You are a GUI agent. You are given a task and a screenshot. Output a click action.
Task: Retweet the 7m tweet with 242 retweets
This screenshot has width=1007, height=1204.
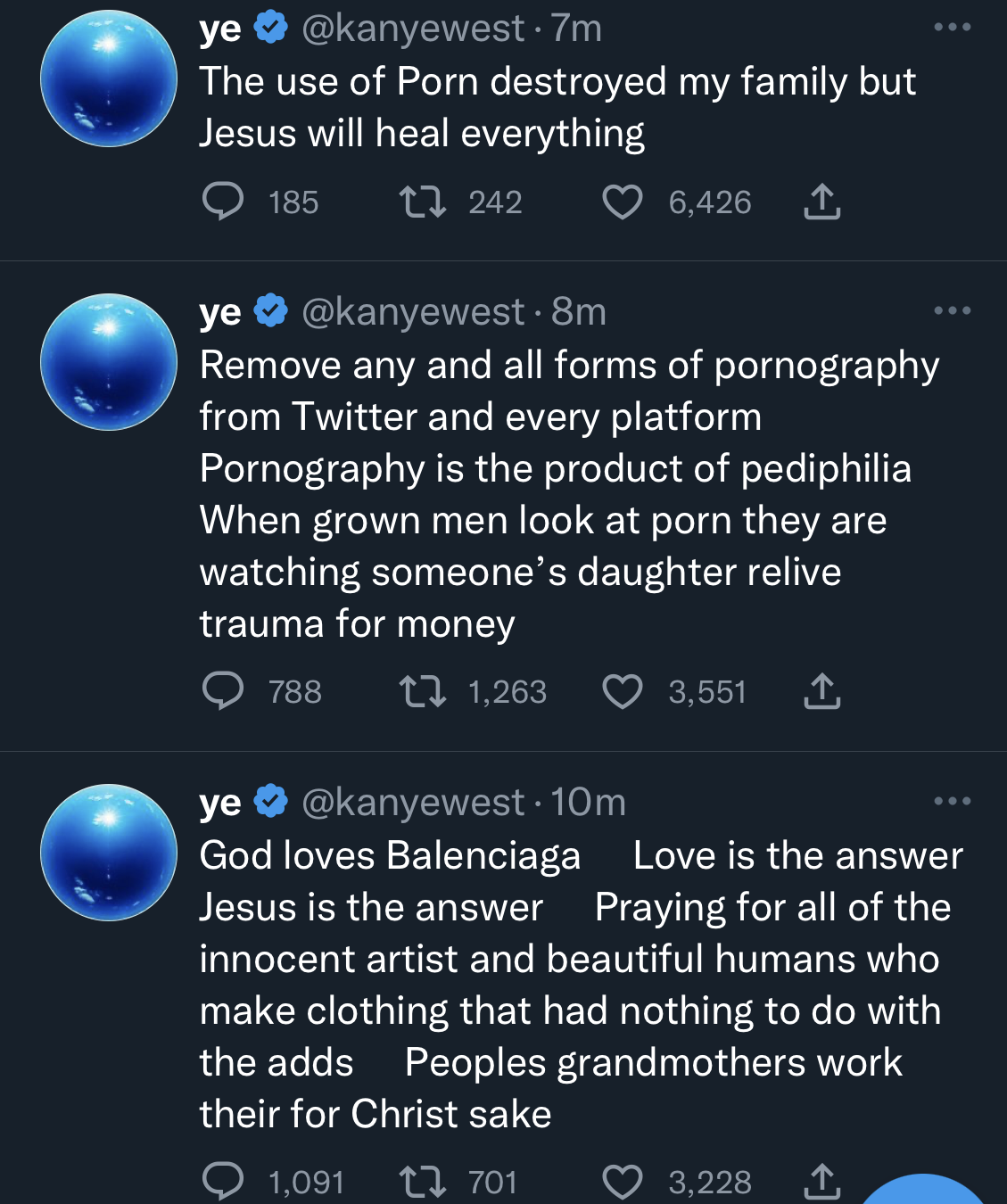423,202
